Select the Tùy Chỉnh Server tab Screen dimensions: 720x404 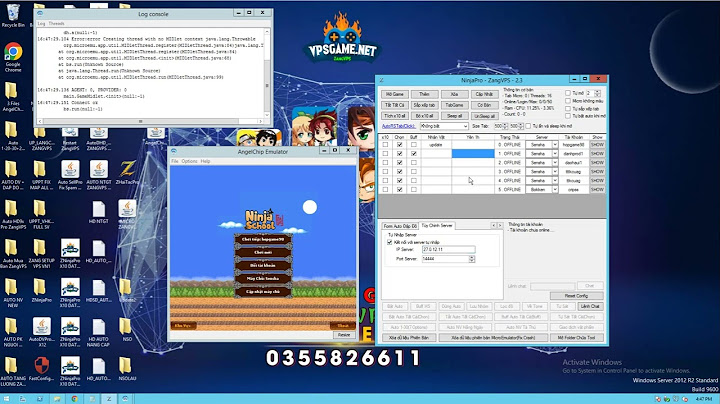coord(437,225)
